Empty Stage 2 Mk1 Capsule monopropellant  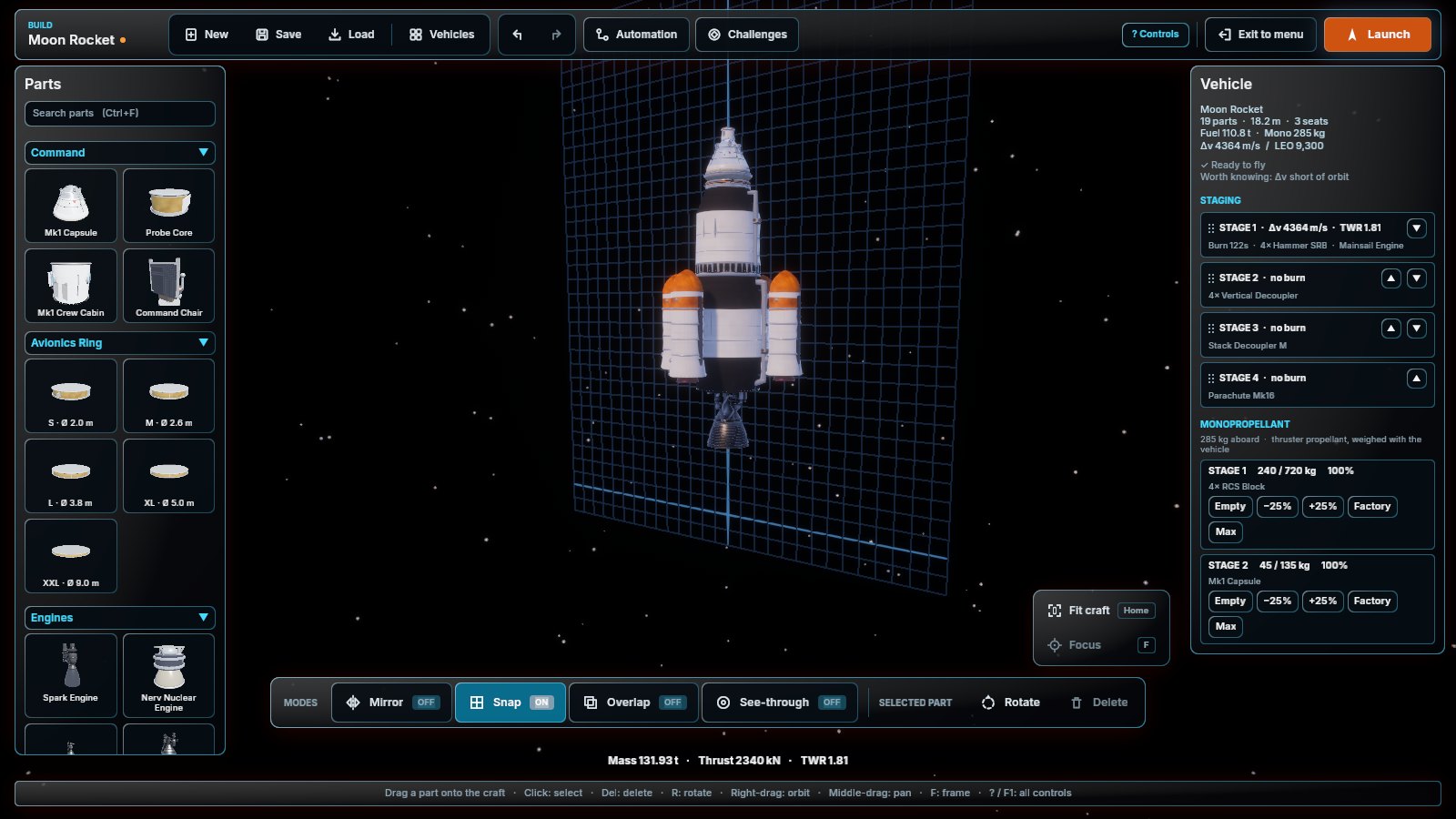click(x=1229, y=602)
